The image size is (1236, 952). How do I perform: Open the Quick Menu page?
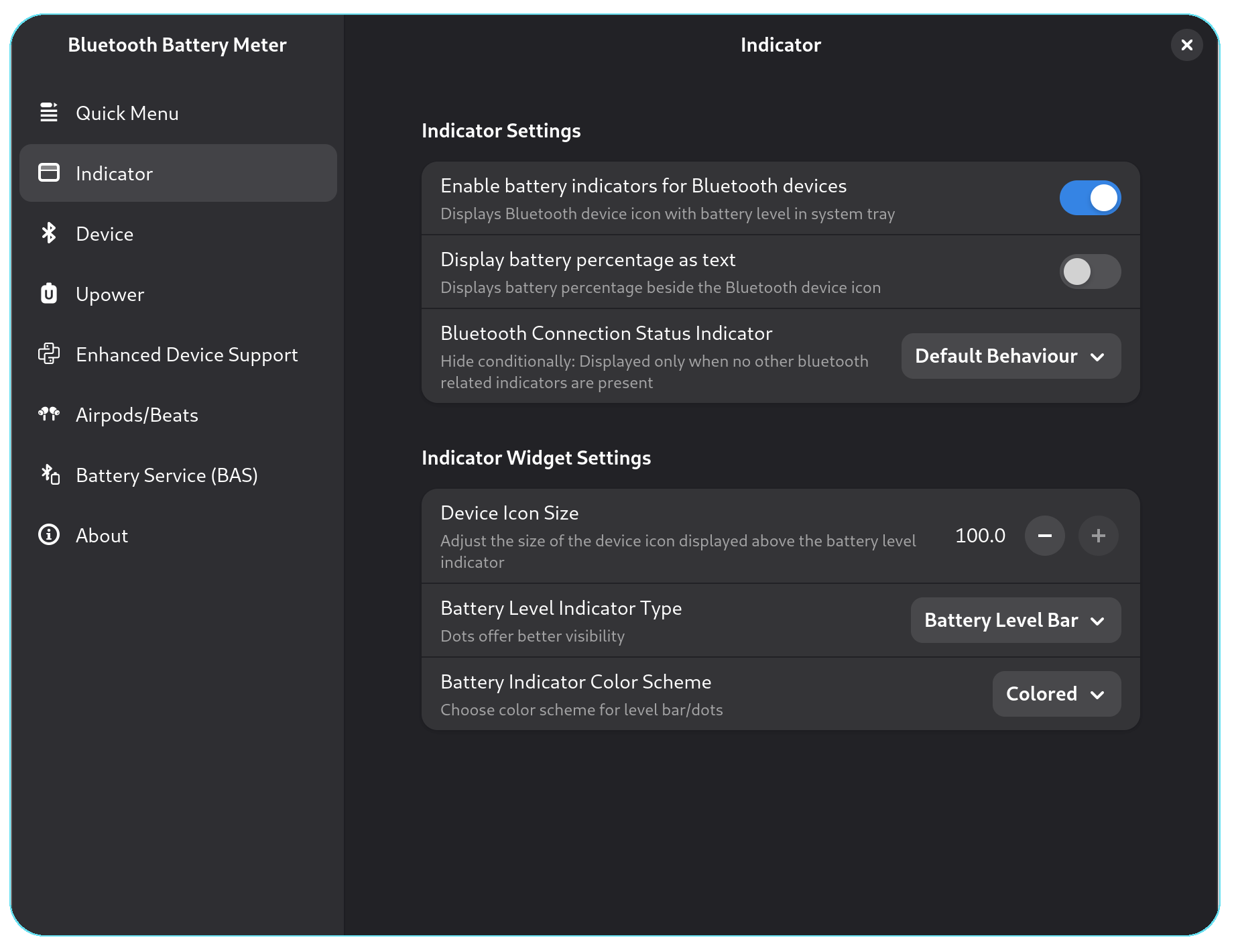tap(178, 113)
